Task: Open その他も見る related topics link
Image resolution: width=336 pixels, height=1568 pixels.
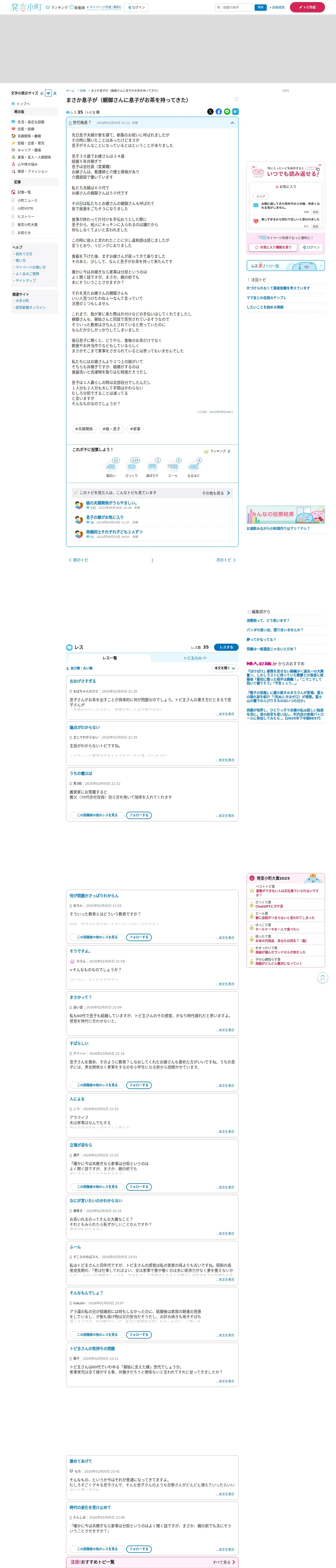Action: coord(216,493)
